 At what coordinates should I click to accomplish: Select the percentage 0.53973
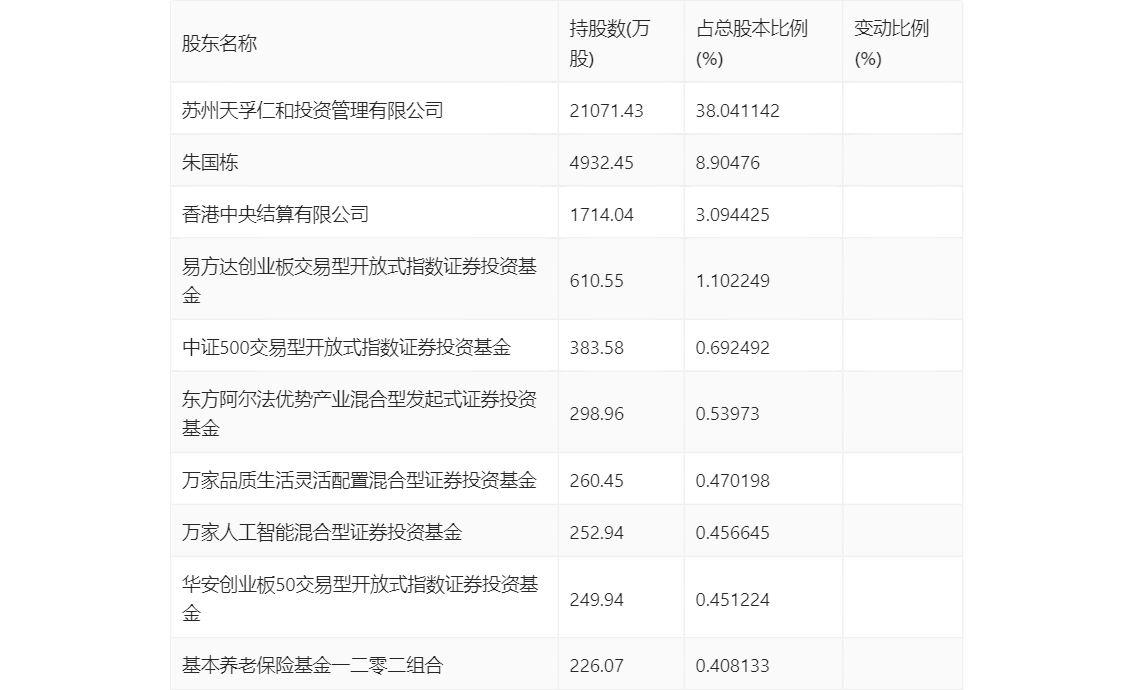(728, 414)
